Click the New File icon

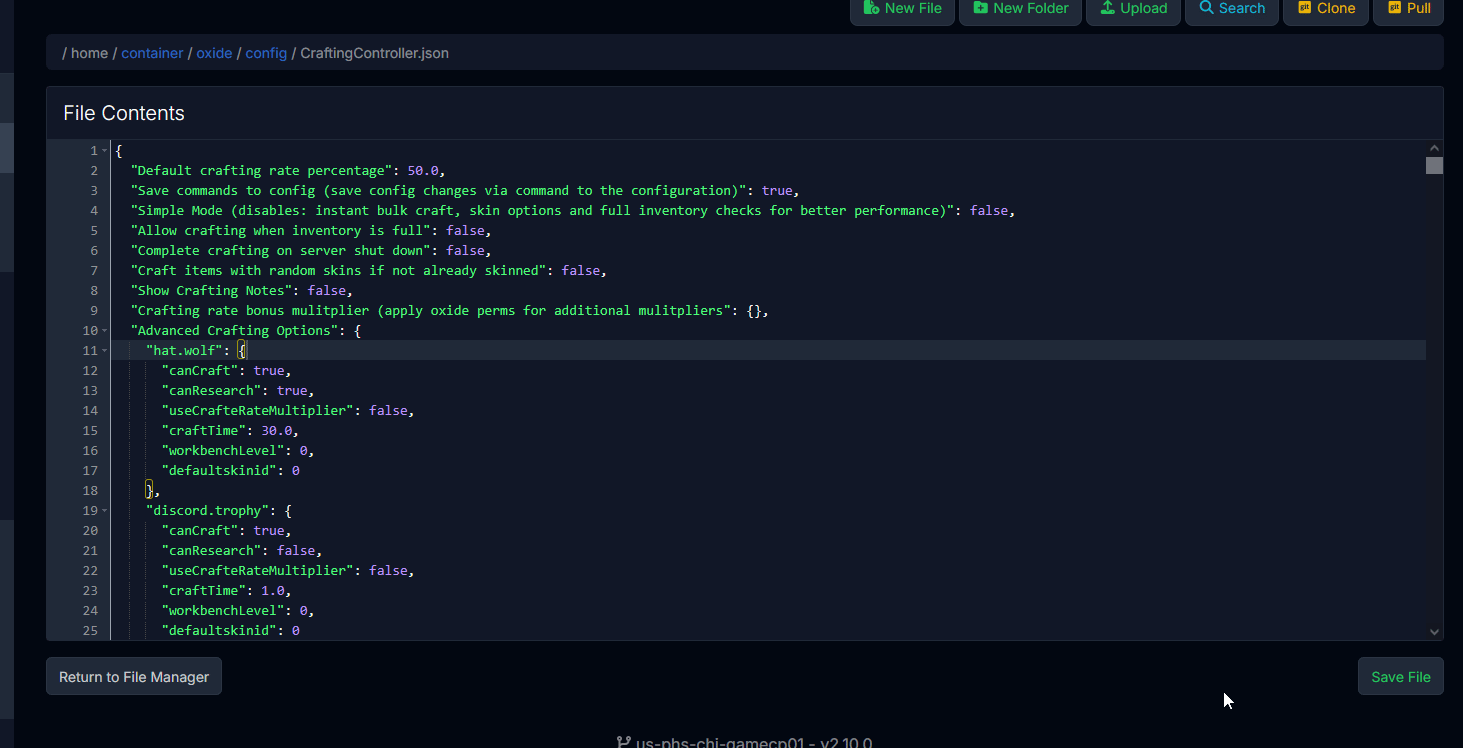(871, 8)
